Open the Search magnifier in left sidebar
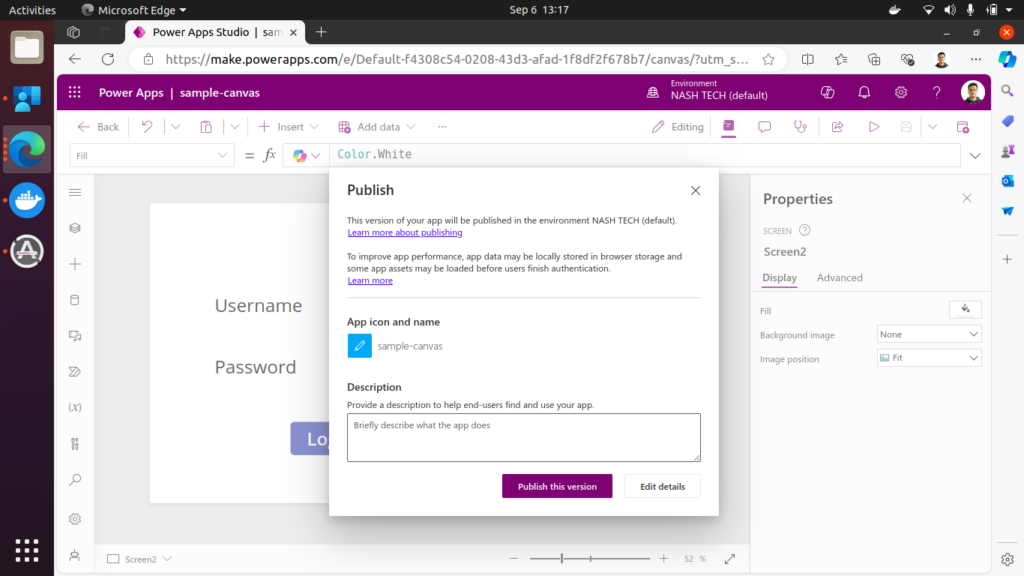 coord(75,480)
